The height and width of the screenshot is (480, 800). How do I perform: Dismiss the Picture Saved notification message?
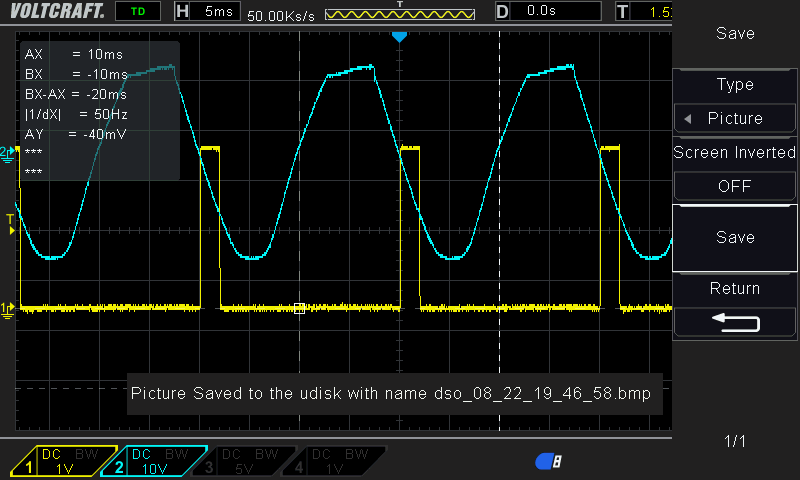tap(396, 394)
